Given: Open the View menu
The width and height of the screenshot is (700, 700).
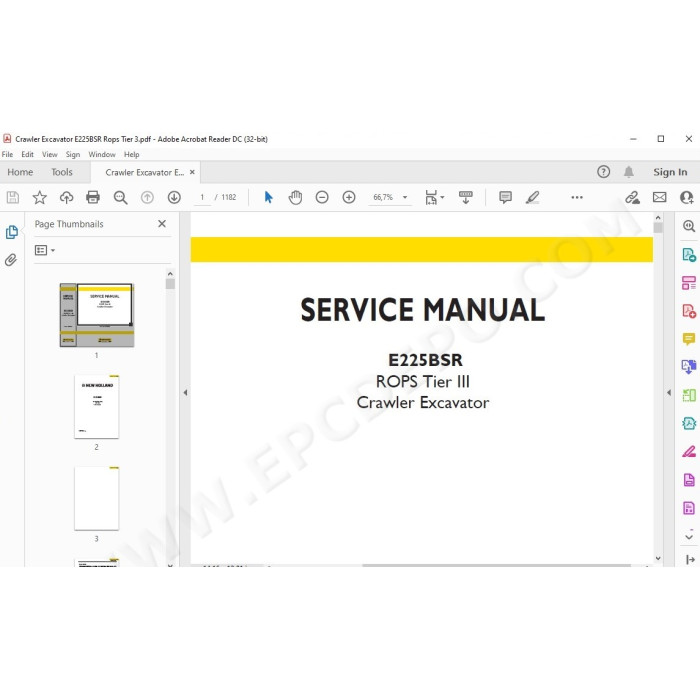Looking at the screenshot, I should [x=50, y=154].
